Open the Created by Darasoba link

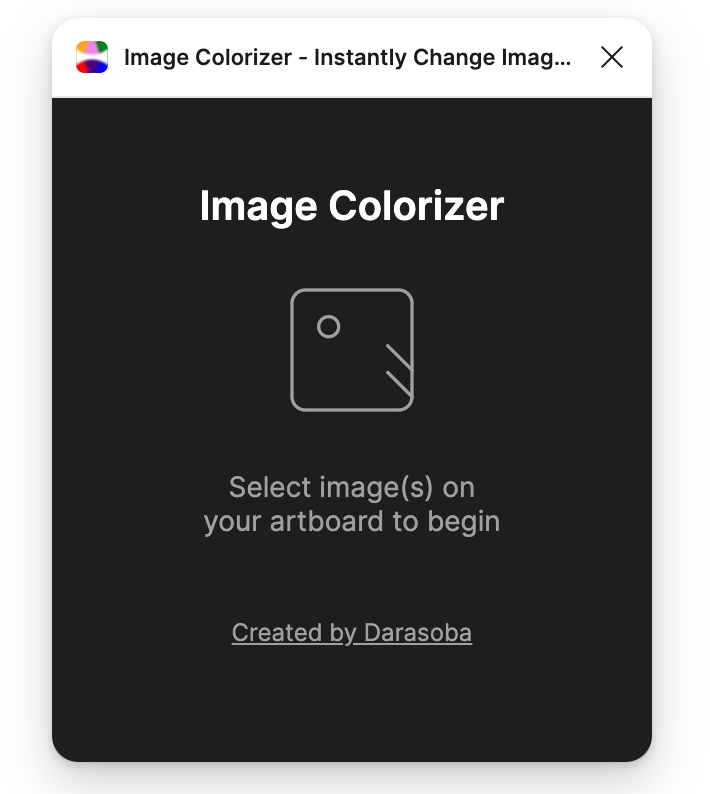[352, 632]
